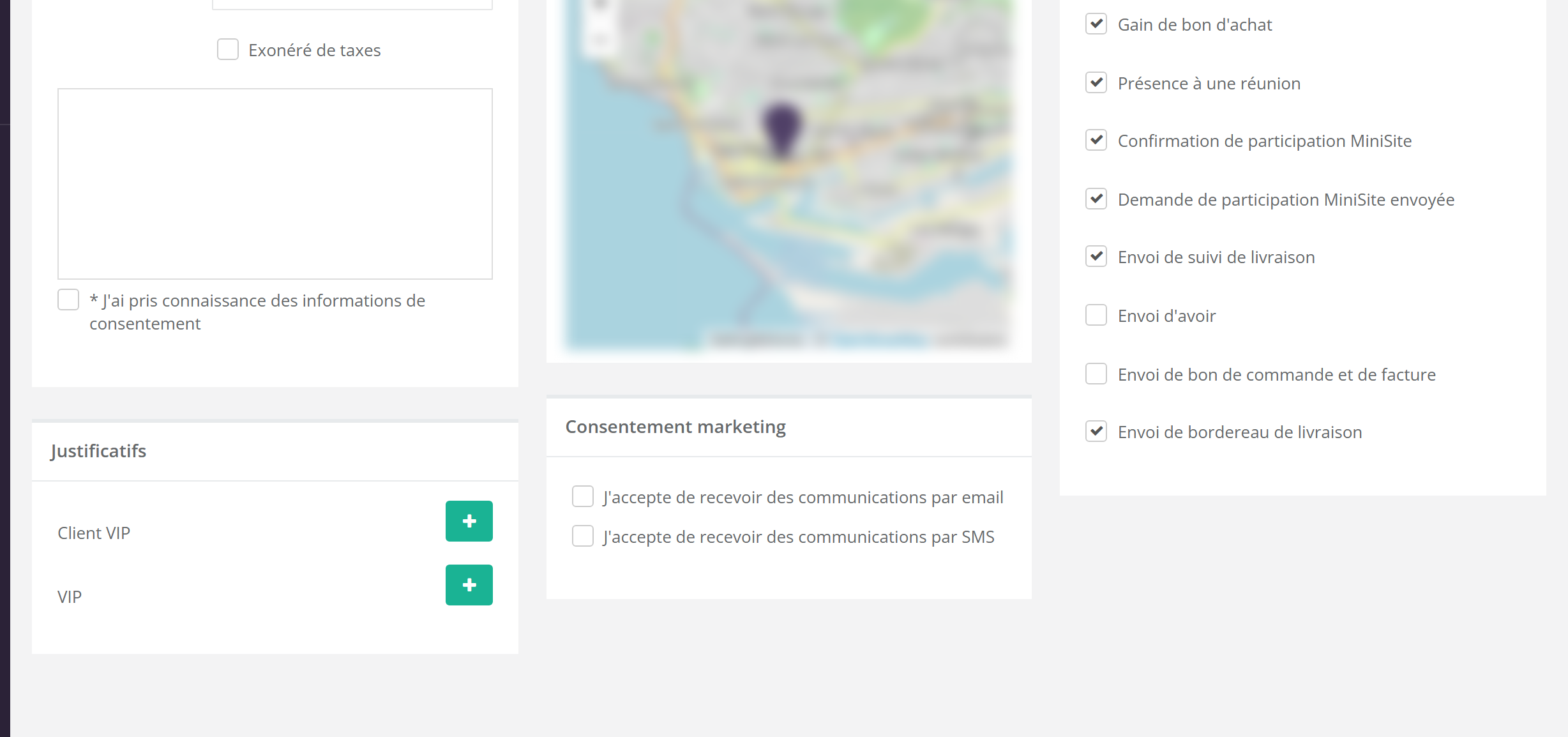Accept communications by email checkbox

click(x=583, y=497)
